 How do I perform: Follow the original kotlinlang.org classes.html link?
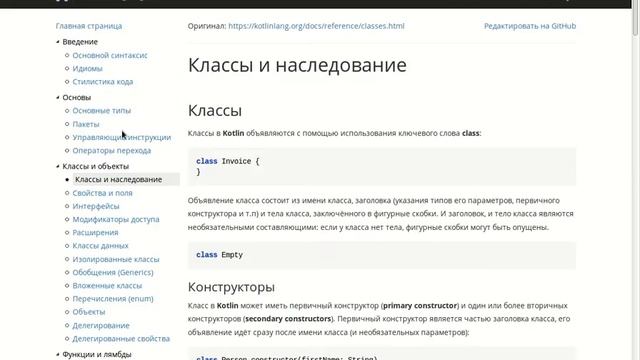[316, 26]
